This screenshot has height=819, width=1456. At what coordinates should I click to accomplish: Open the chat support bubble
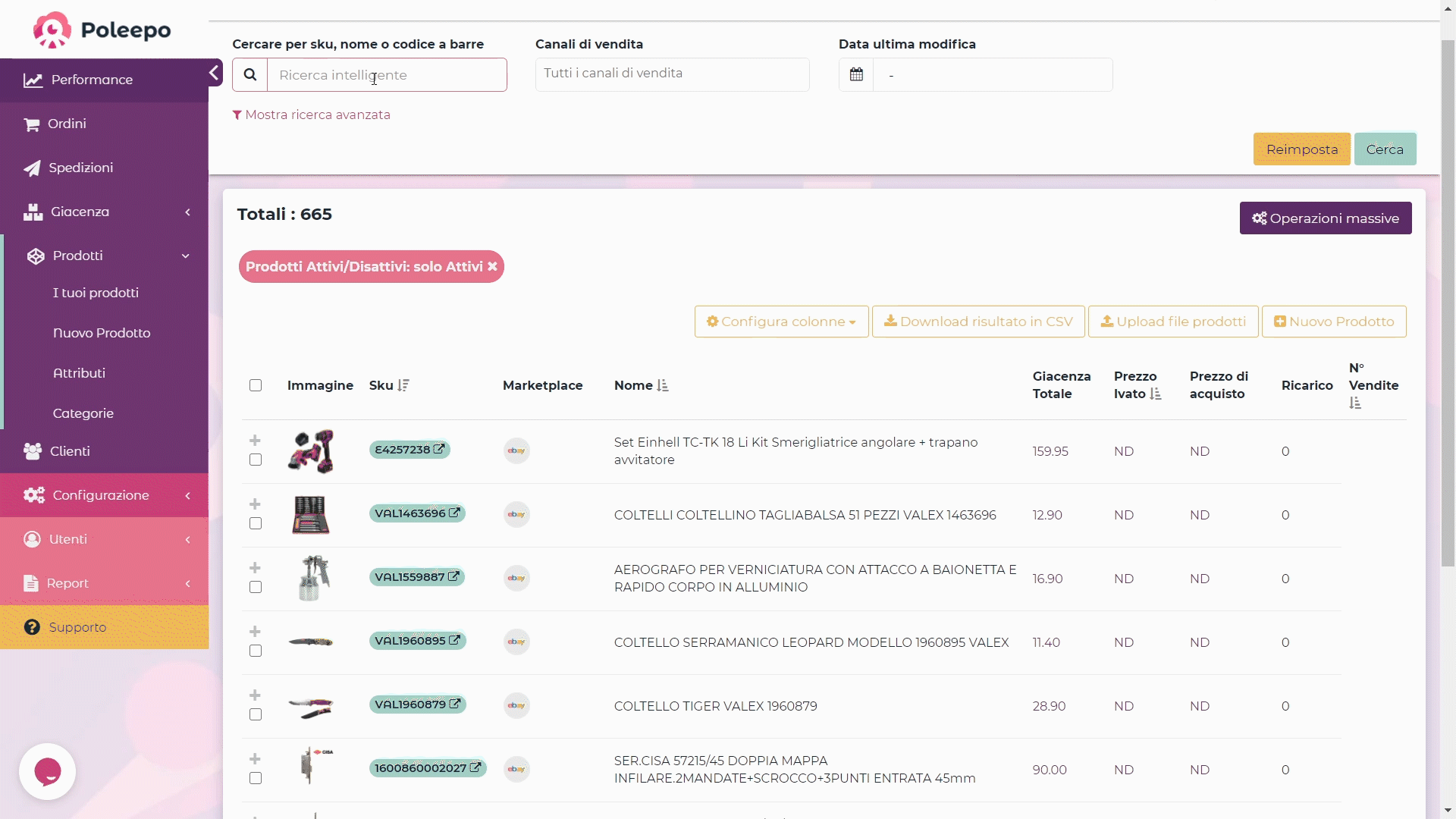pos(47,771)
